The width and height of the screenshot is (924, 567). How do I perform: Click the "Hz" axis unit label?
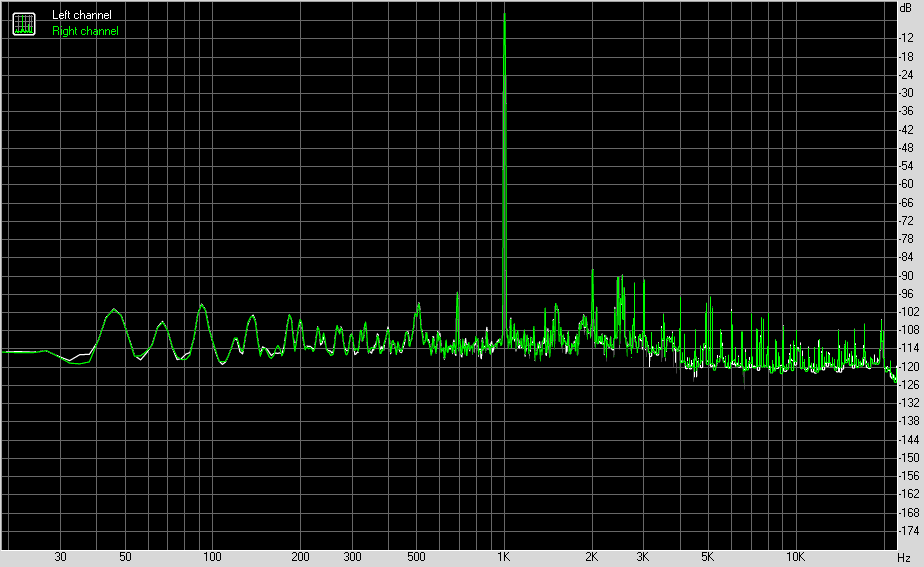tap(904, 558)
